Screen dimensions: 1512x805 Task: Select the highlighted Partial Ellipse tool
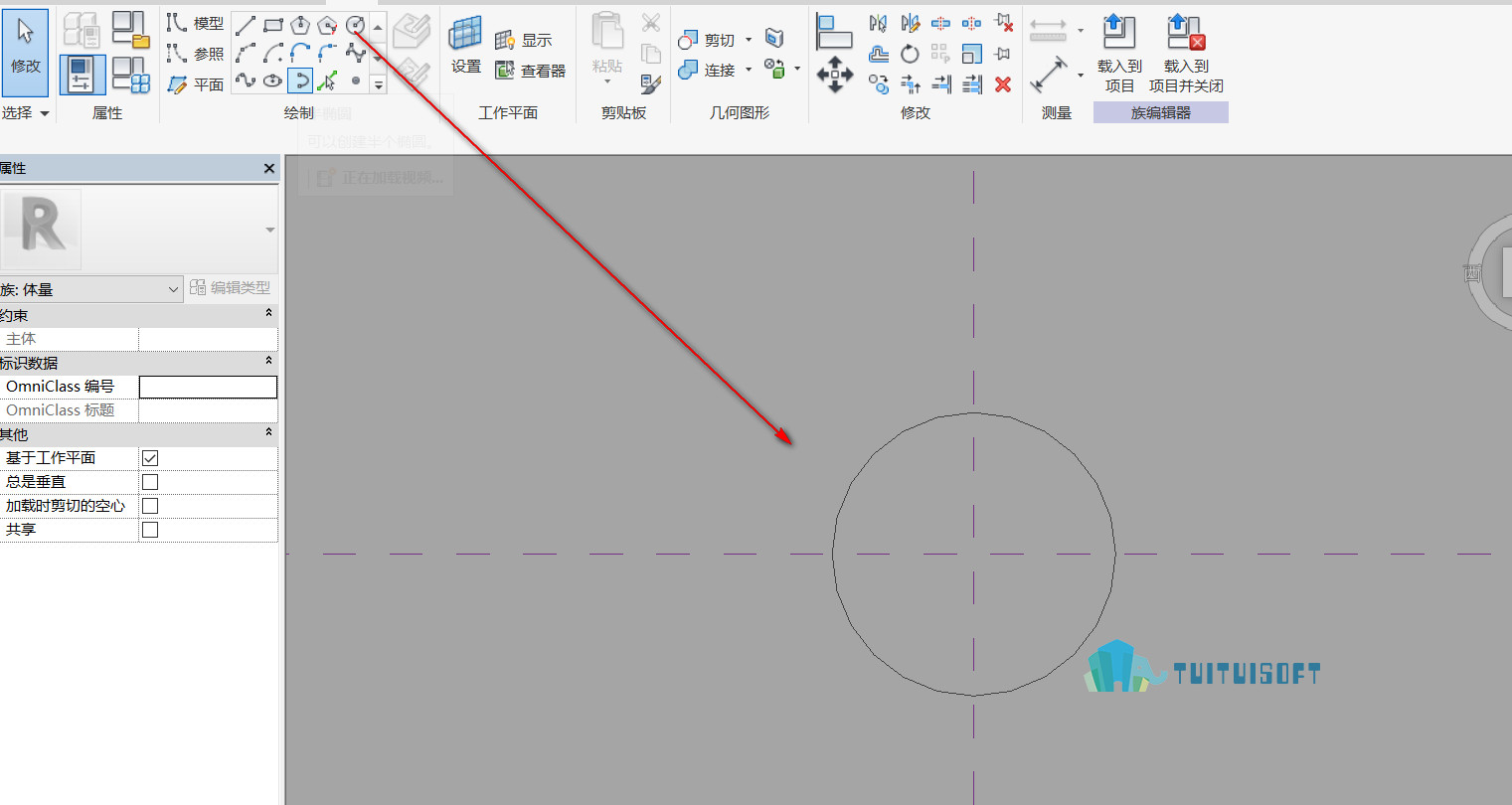[300, 80]
